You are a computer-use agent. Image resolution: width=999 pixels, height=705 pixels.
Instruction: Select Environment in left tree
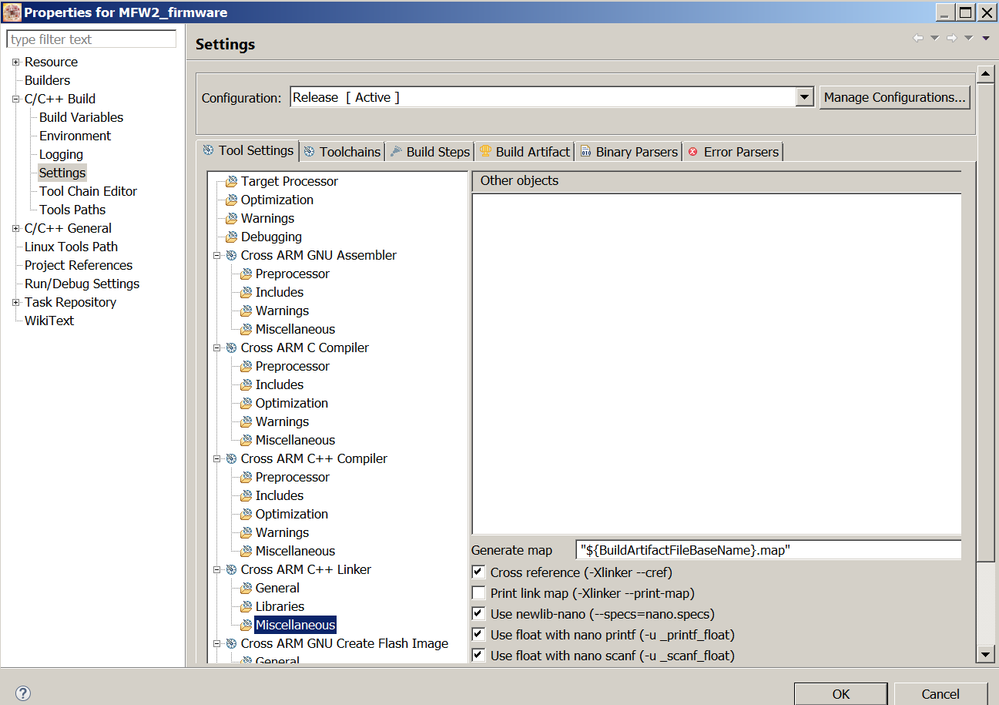pos(75,136)
